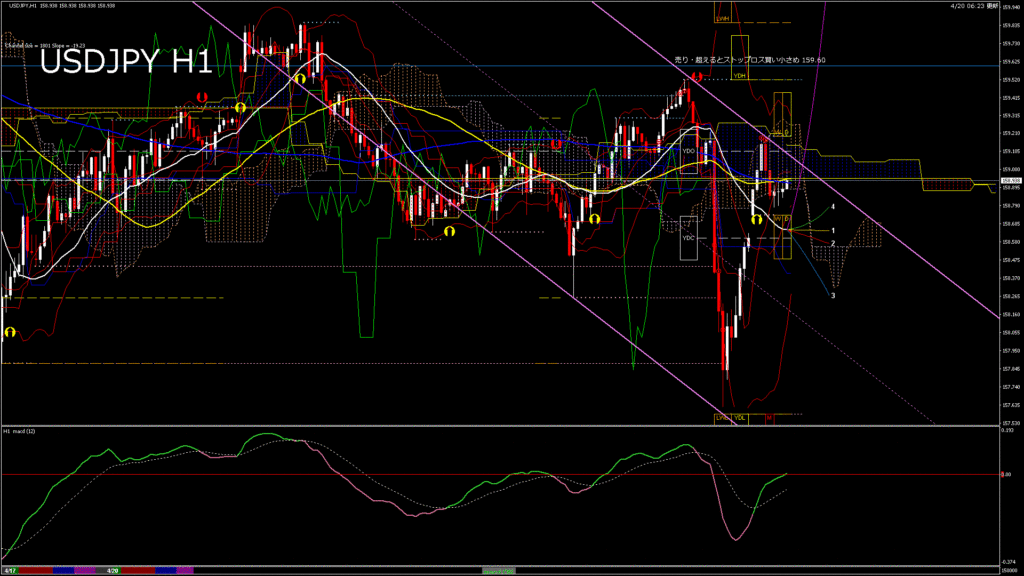1024x576 pixels.
Task: Click the Channel Size slope info label
Action: 44,45
